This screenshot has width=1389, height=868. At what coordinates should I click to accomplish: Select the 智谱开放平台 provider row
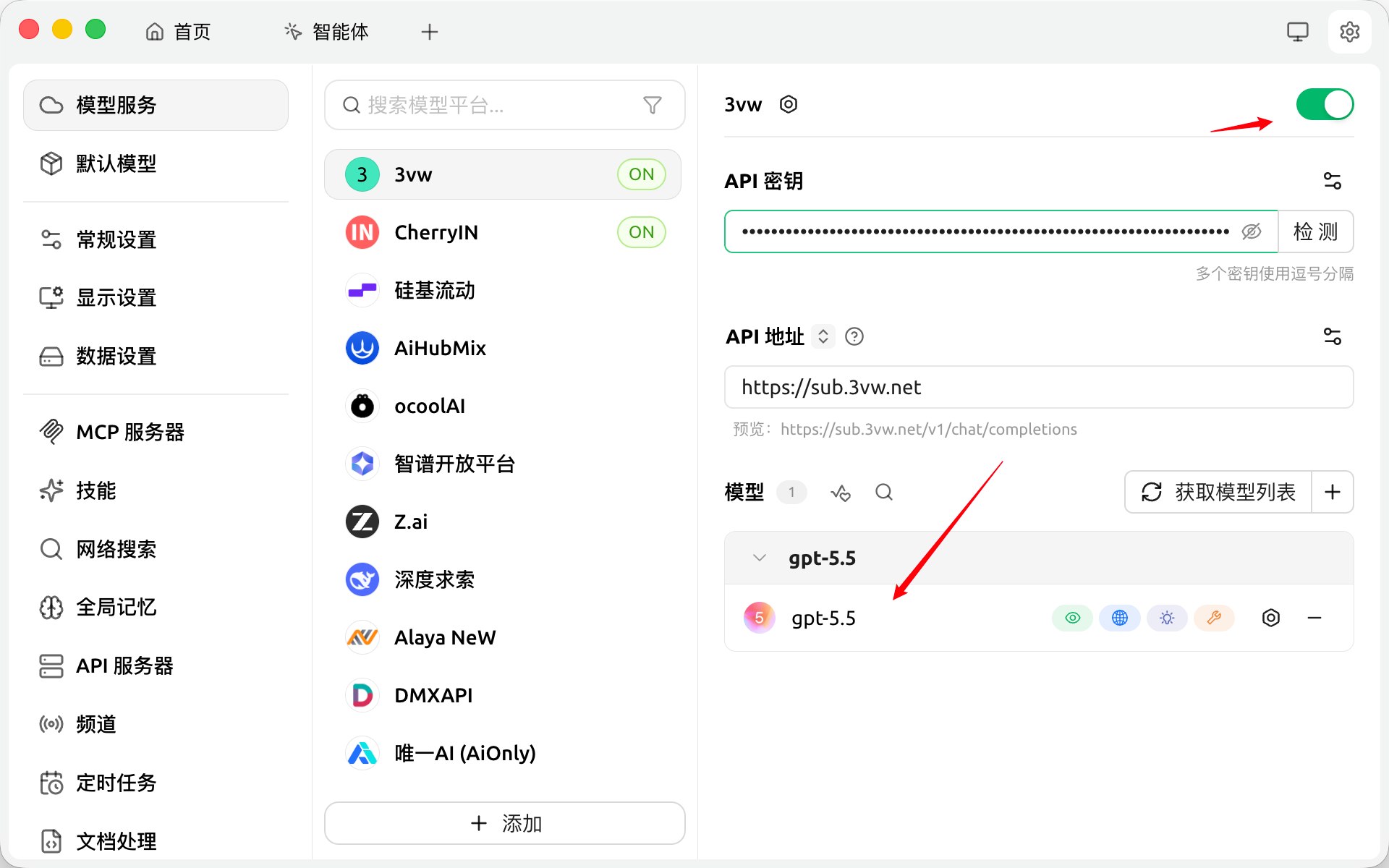coord(503,464)
